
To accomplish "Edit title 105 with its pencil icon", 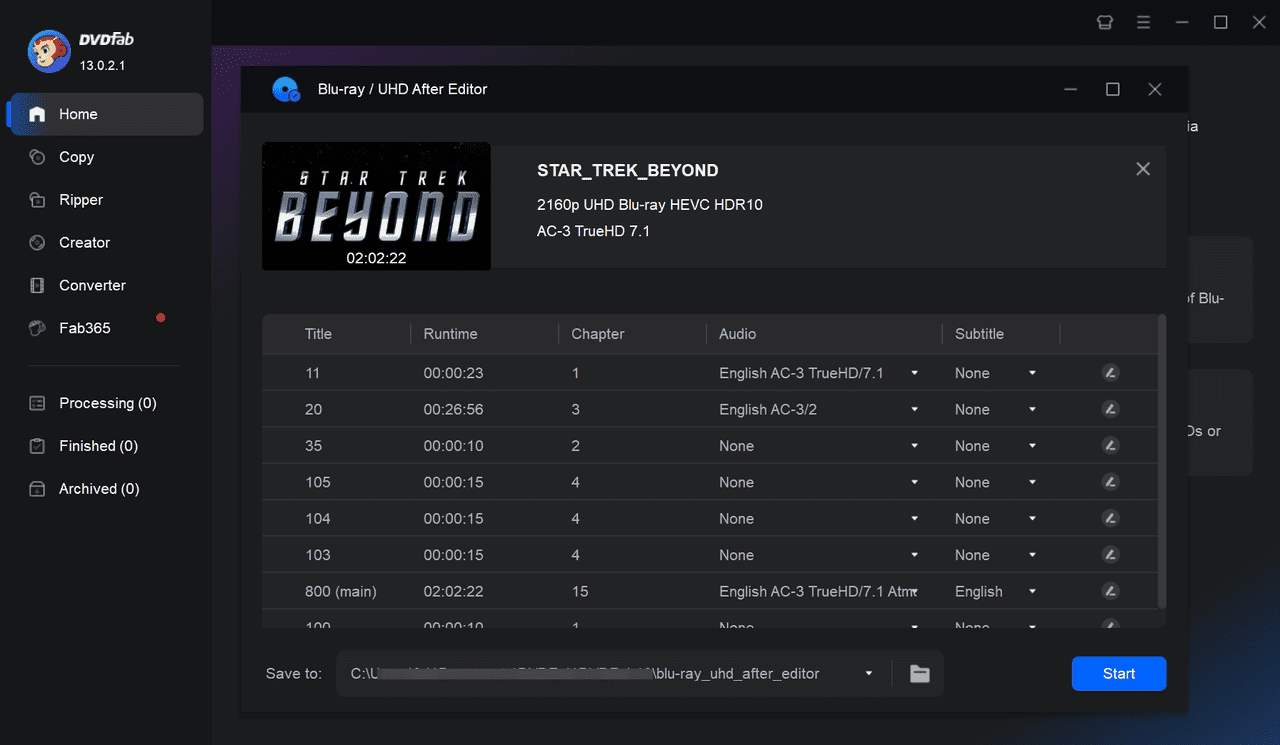I will tap(1110, 482).
